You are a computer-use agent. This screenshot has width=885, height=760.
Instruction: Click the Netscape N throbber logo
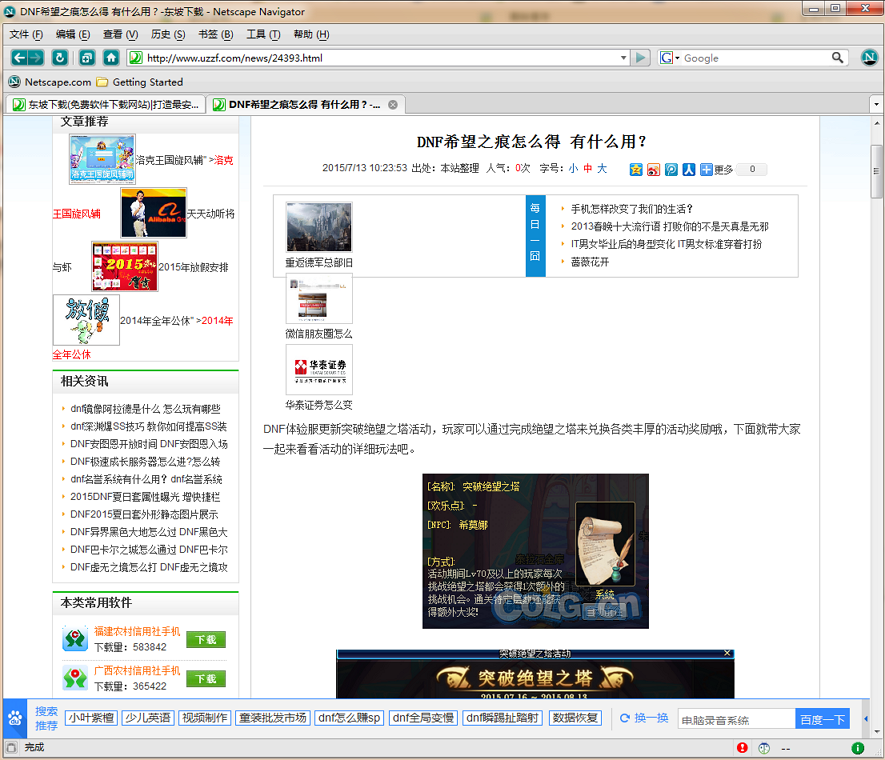tap(869, 57)
